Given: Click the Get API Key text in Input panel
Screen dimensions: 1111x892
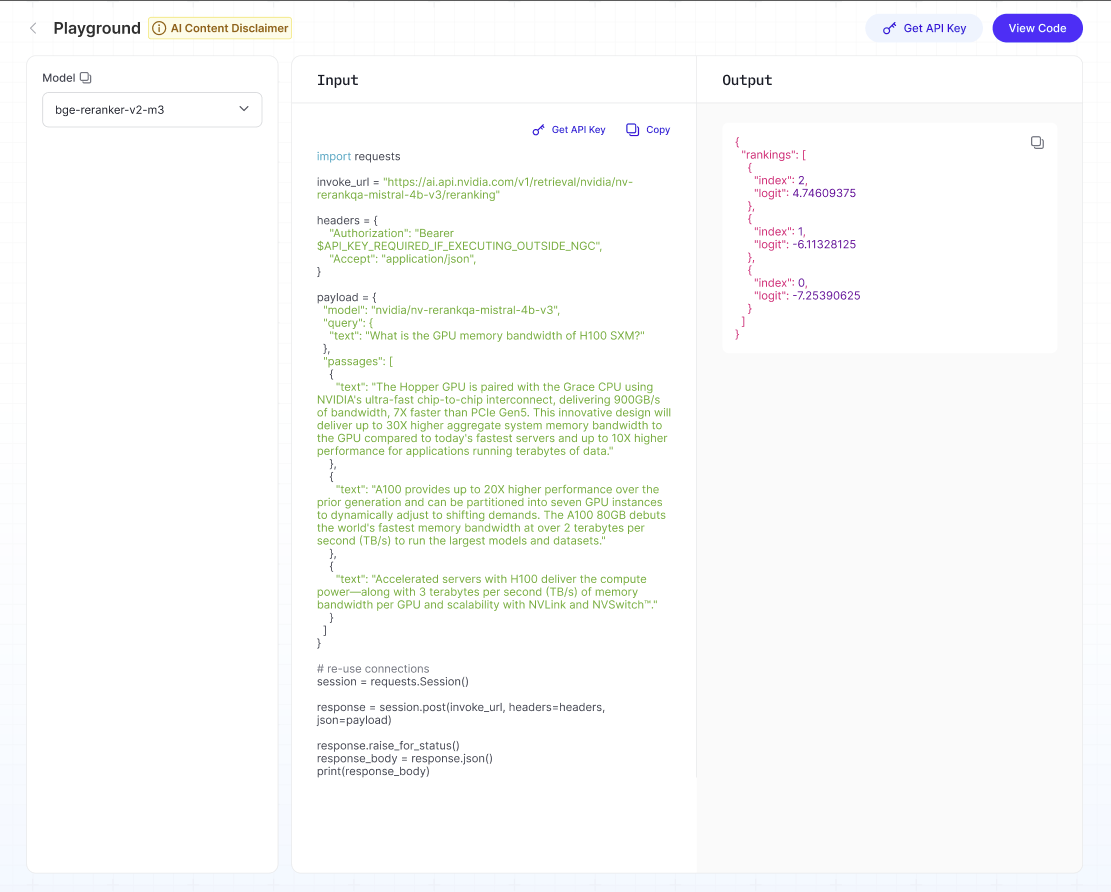Looking at the screenshot, I should point(578,130).
